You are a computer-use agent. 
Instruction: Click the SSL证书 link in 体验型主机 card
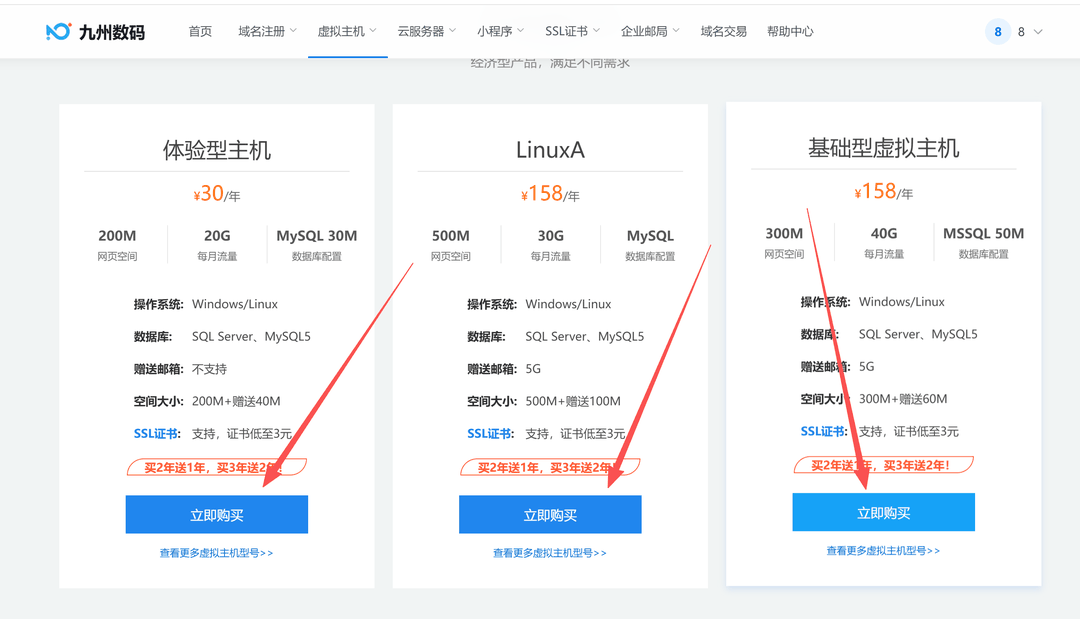(157, 434)
